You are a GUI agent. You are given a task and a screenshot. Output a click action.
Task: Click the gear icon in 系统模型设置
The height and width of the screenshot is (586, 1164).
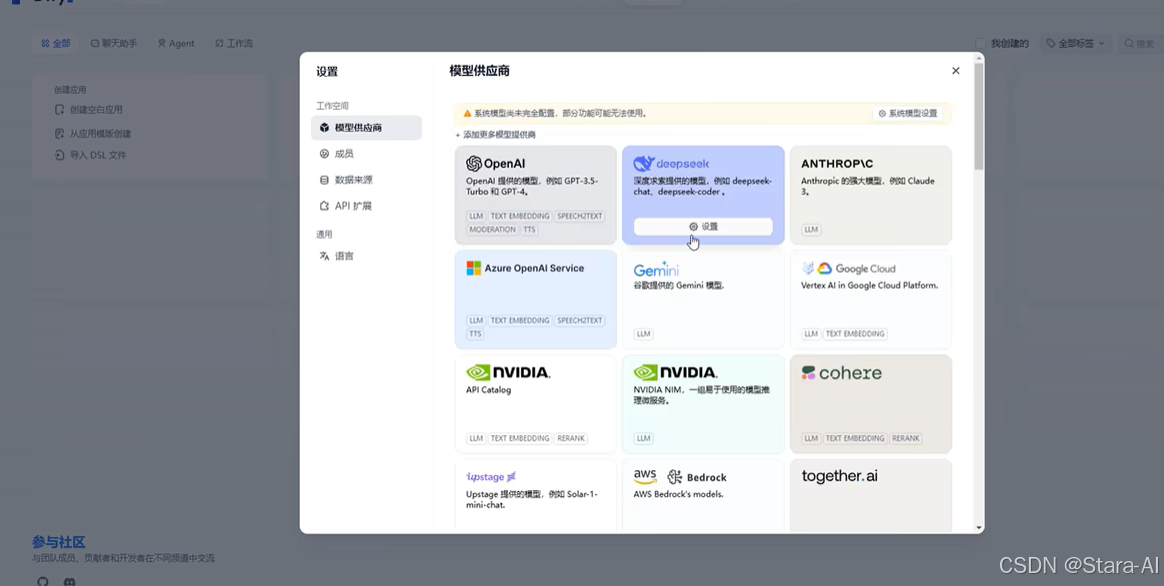(x=882, y=114)
